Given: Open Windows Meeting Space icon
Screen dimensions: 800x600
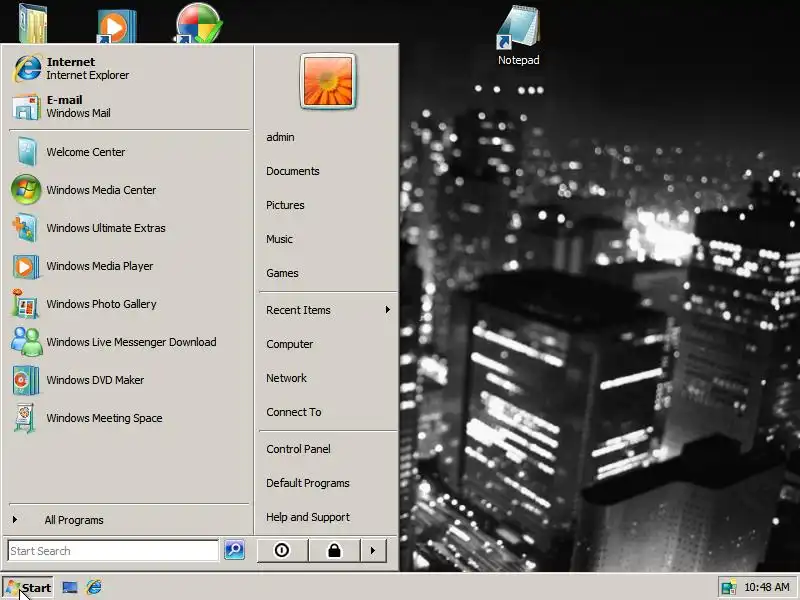Looking at the screenshot, I should (x=24, y=418).
